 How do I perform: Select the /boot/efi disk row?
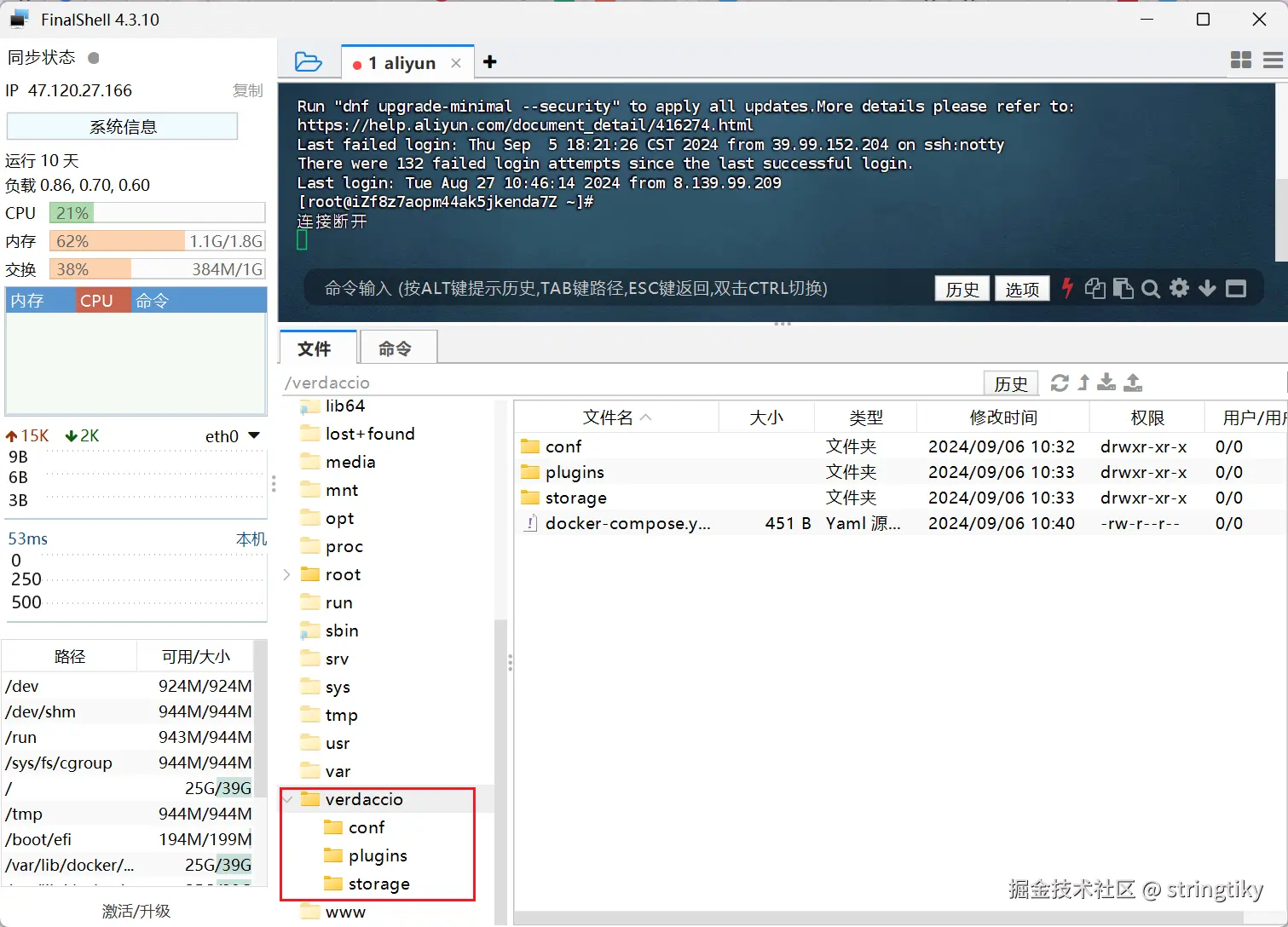point(128,839)
